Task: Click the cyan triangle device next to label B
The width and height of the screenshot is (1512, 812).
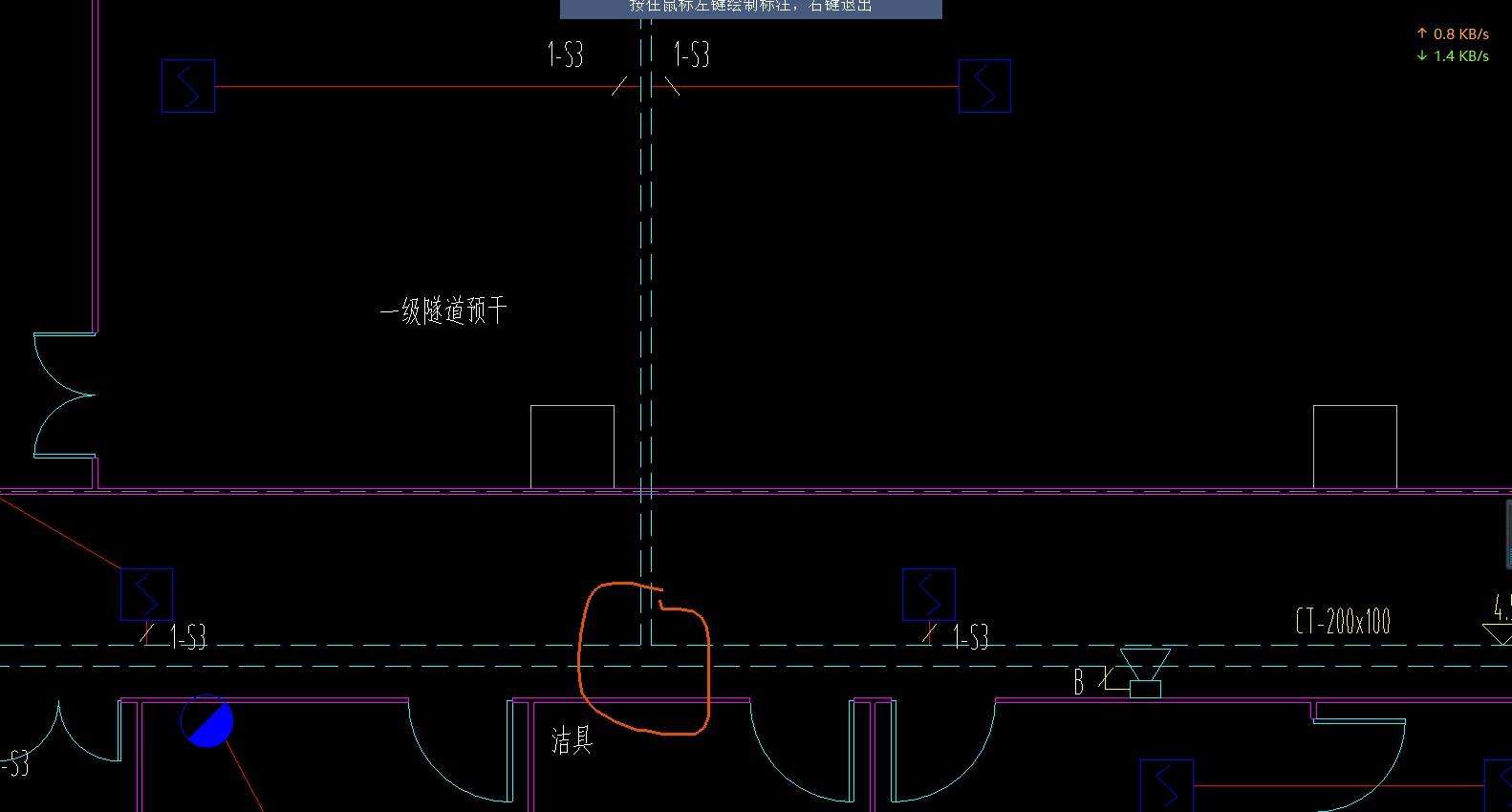Action: tap(1145, 673)
